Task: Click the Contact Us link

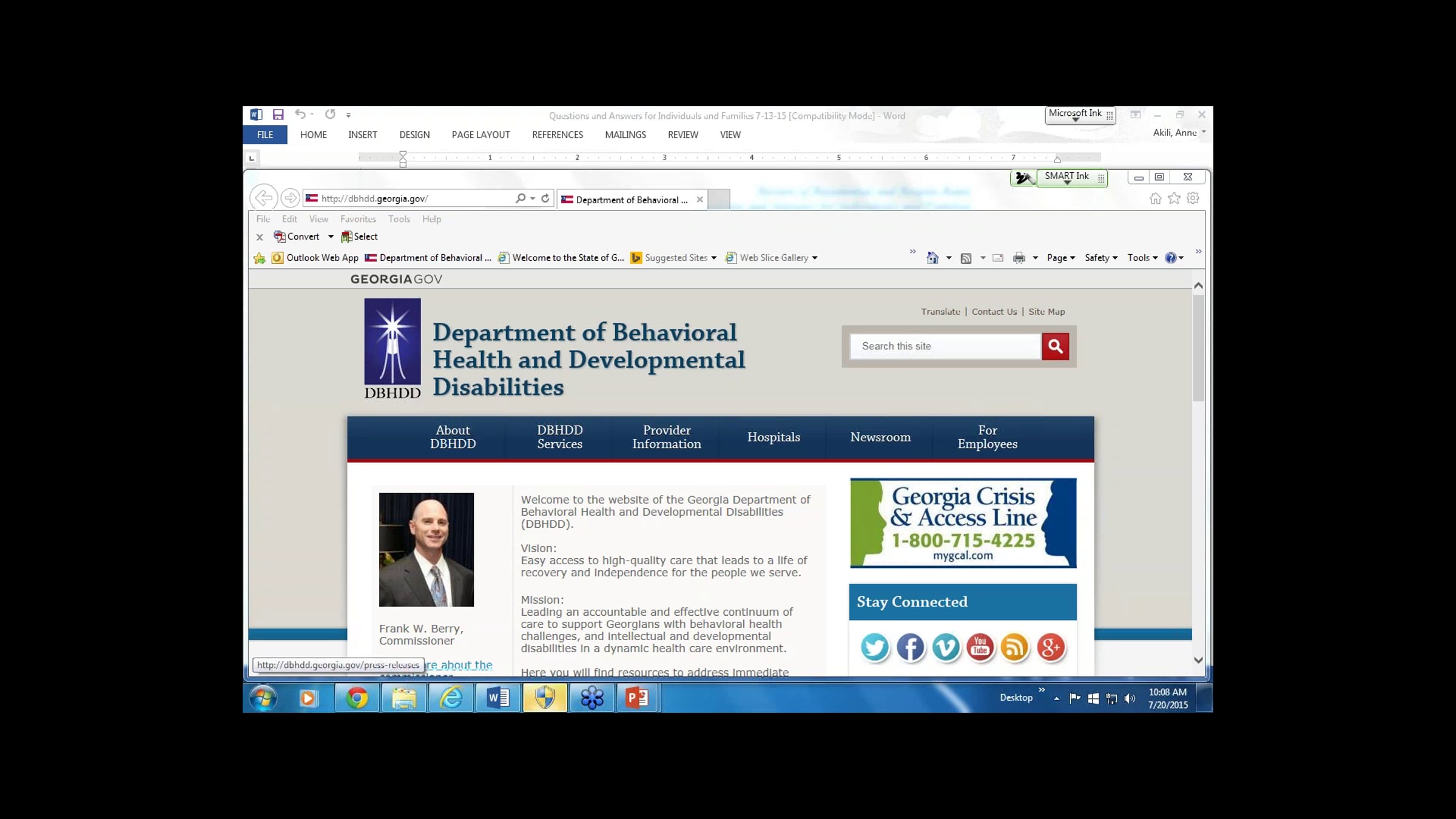Action: pyautogui.click(x=994, y=312)
